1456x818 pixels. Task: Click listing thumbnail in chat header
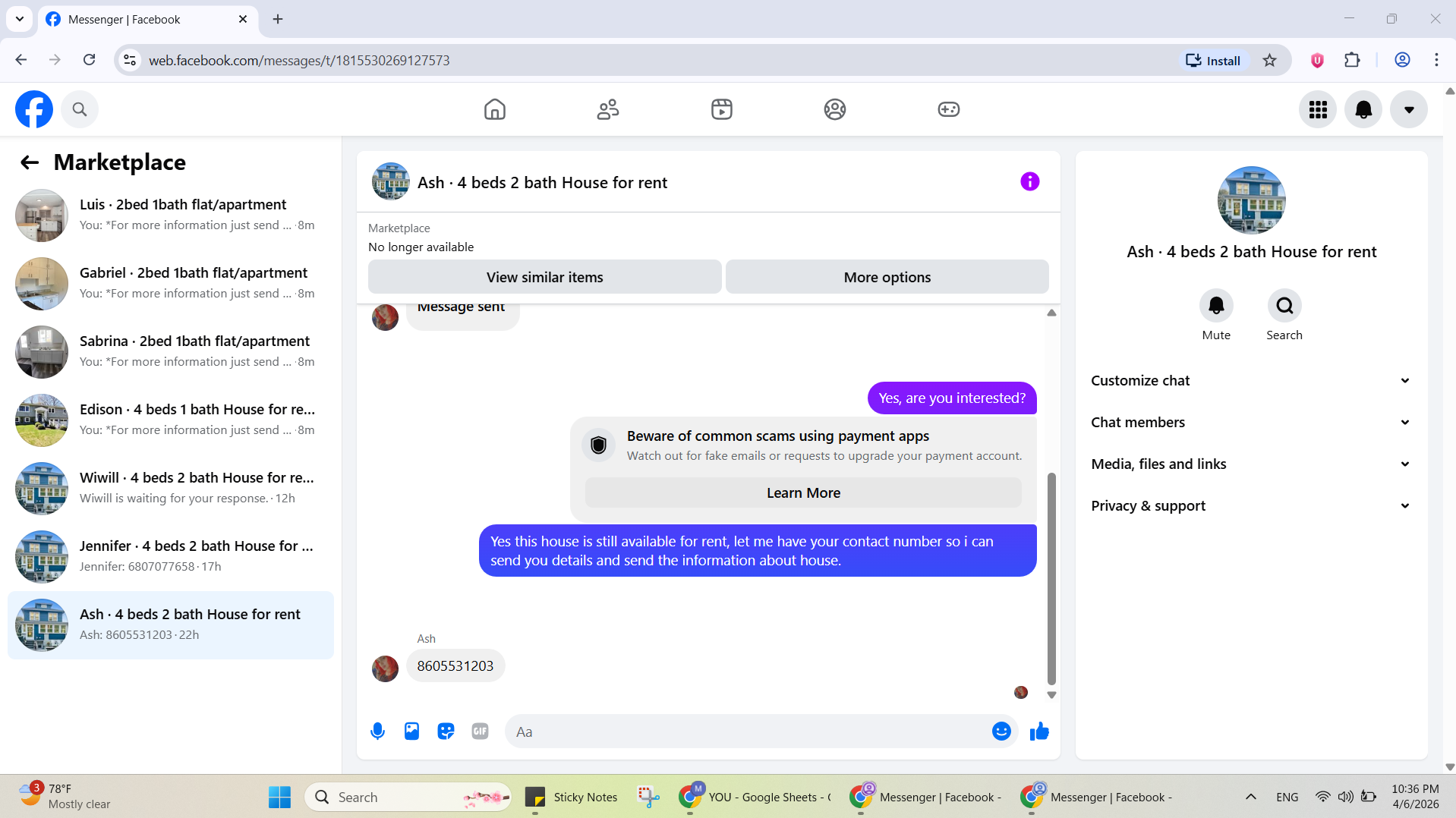click(x=391, y=181)
